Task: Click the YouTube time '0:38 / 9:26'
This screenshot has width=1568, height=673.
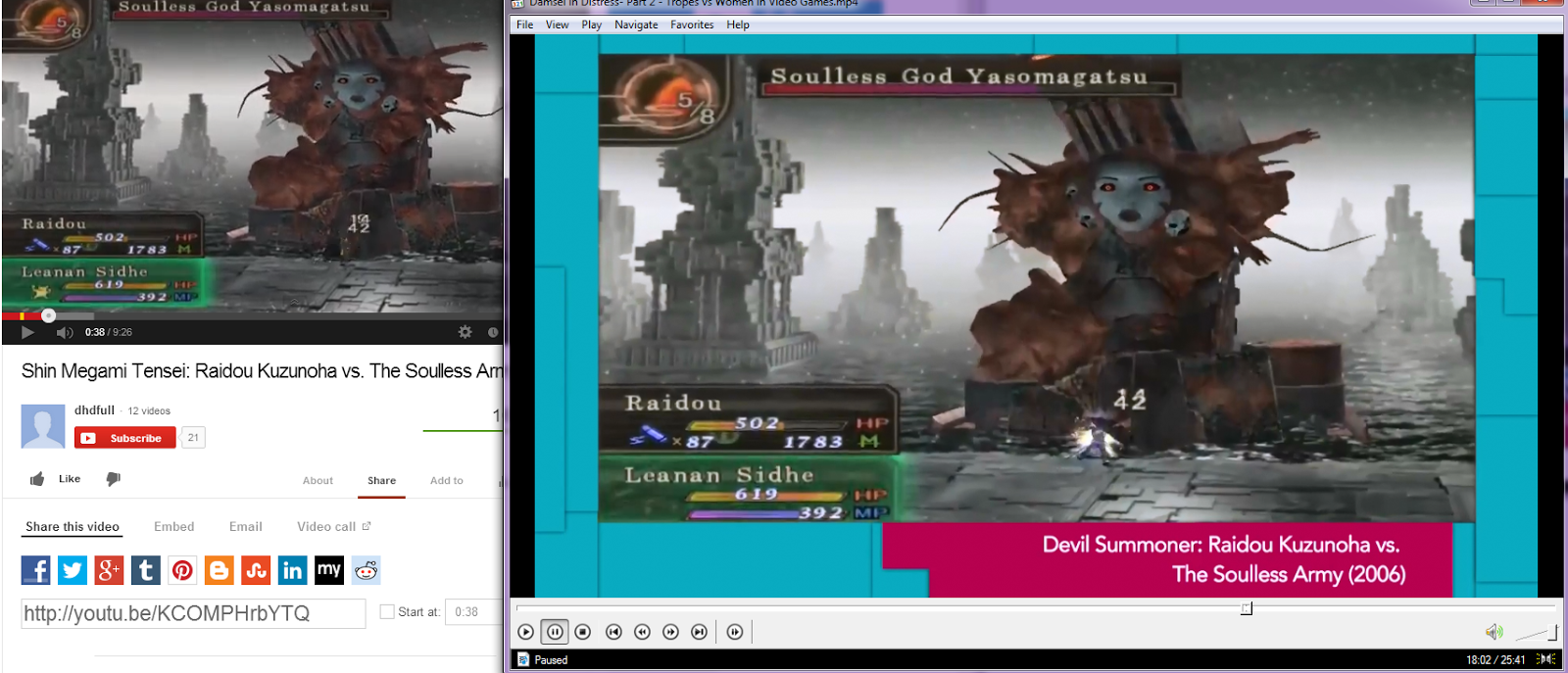Action: pos(109,332)
